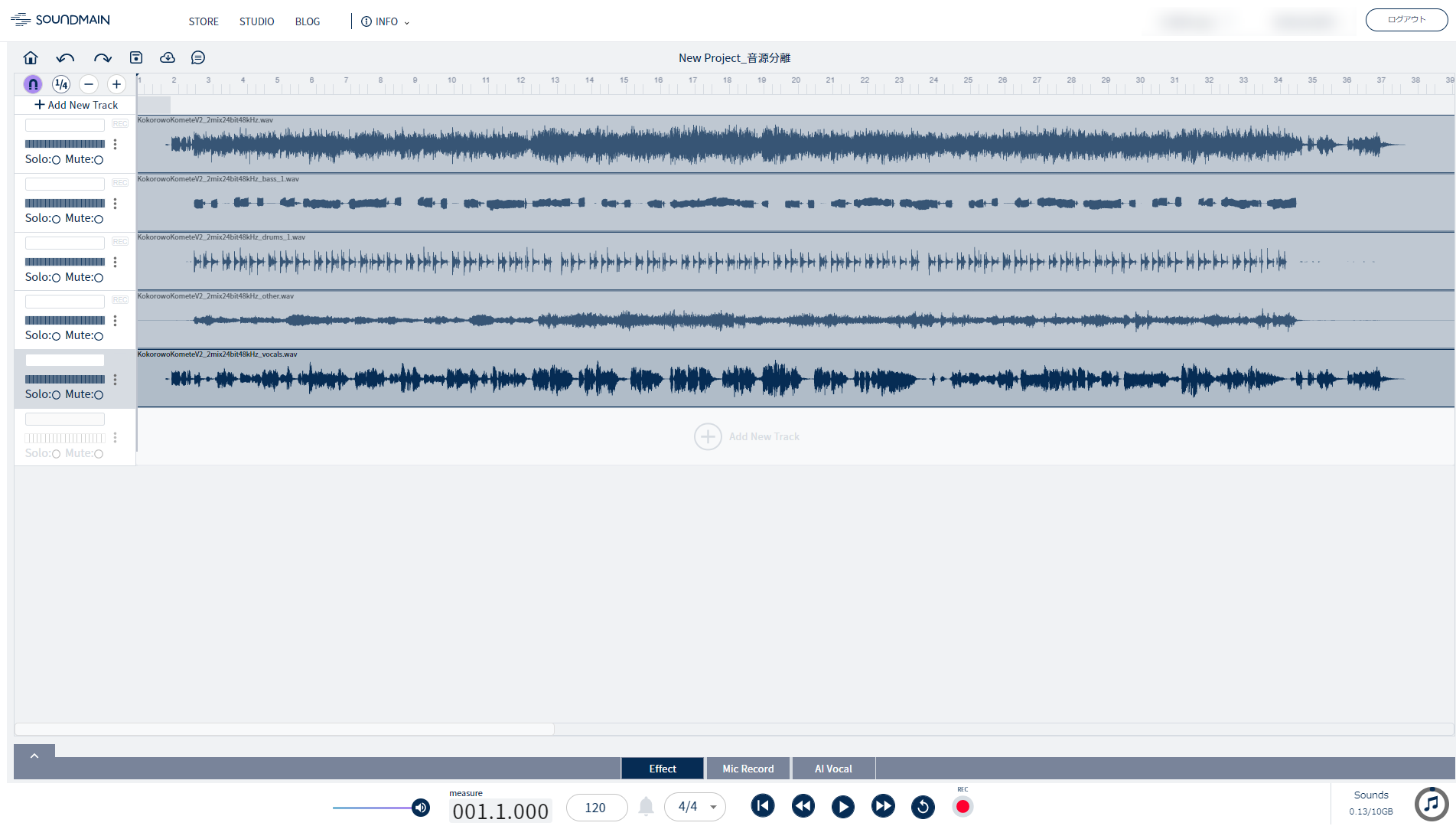Viewport: 1456px width, 826px height.
Task: Zoom out the timeline with minus button
Action: 89,84
